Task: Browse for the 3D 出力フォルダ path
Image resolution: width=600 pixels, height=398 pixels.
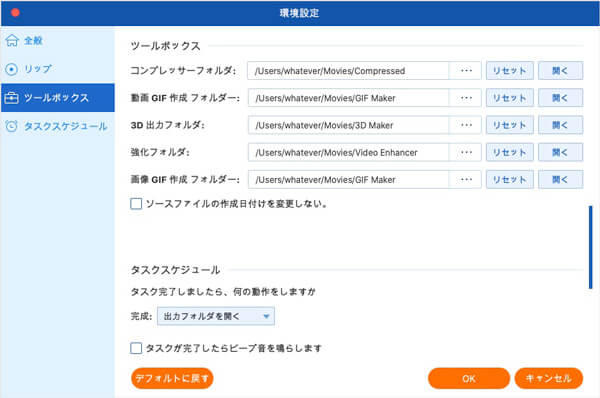Action: click(x=466, y=125)
